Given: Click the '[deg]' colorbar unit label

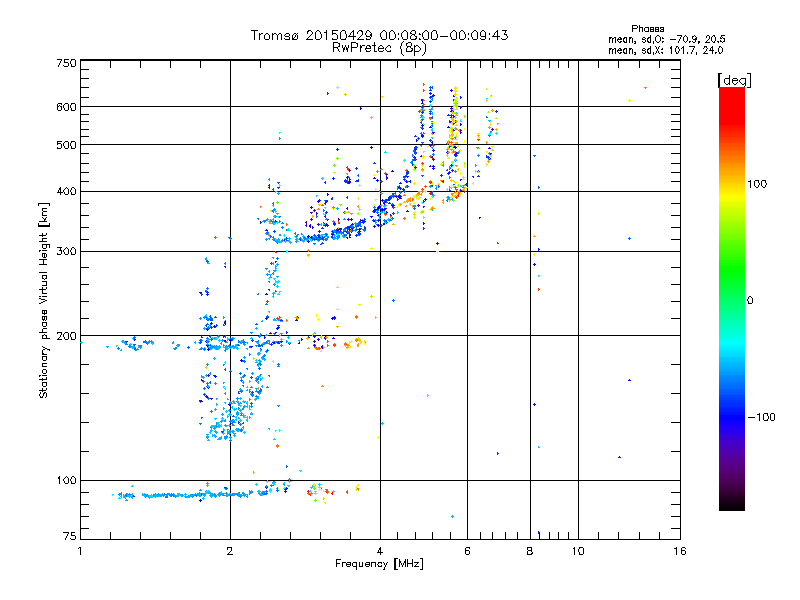Looking at the screenshot, I should (x=734, y=80).
